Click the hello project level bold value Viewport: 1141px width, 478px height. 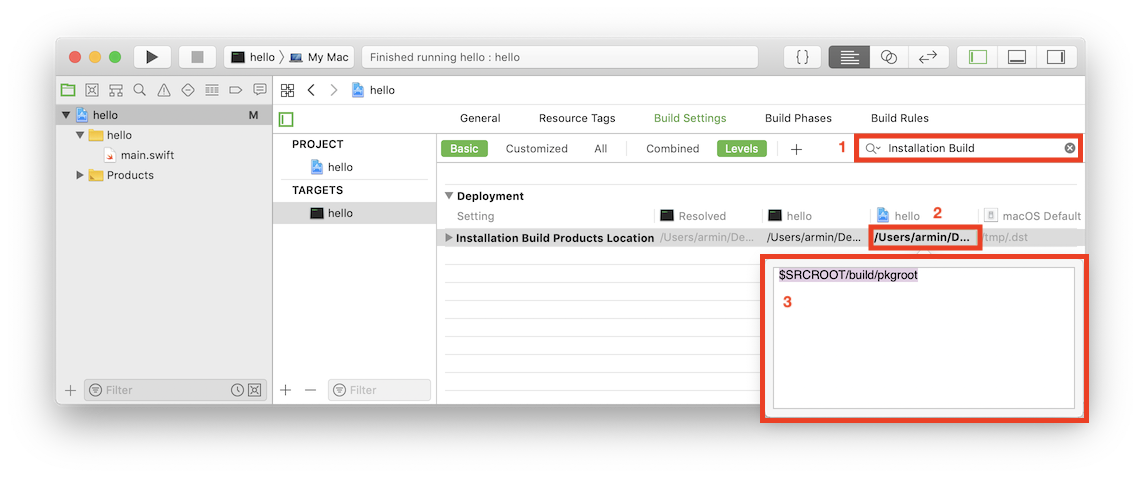[x=922, y=238]
